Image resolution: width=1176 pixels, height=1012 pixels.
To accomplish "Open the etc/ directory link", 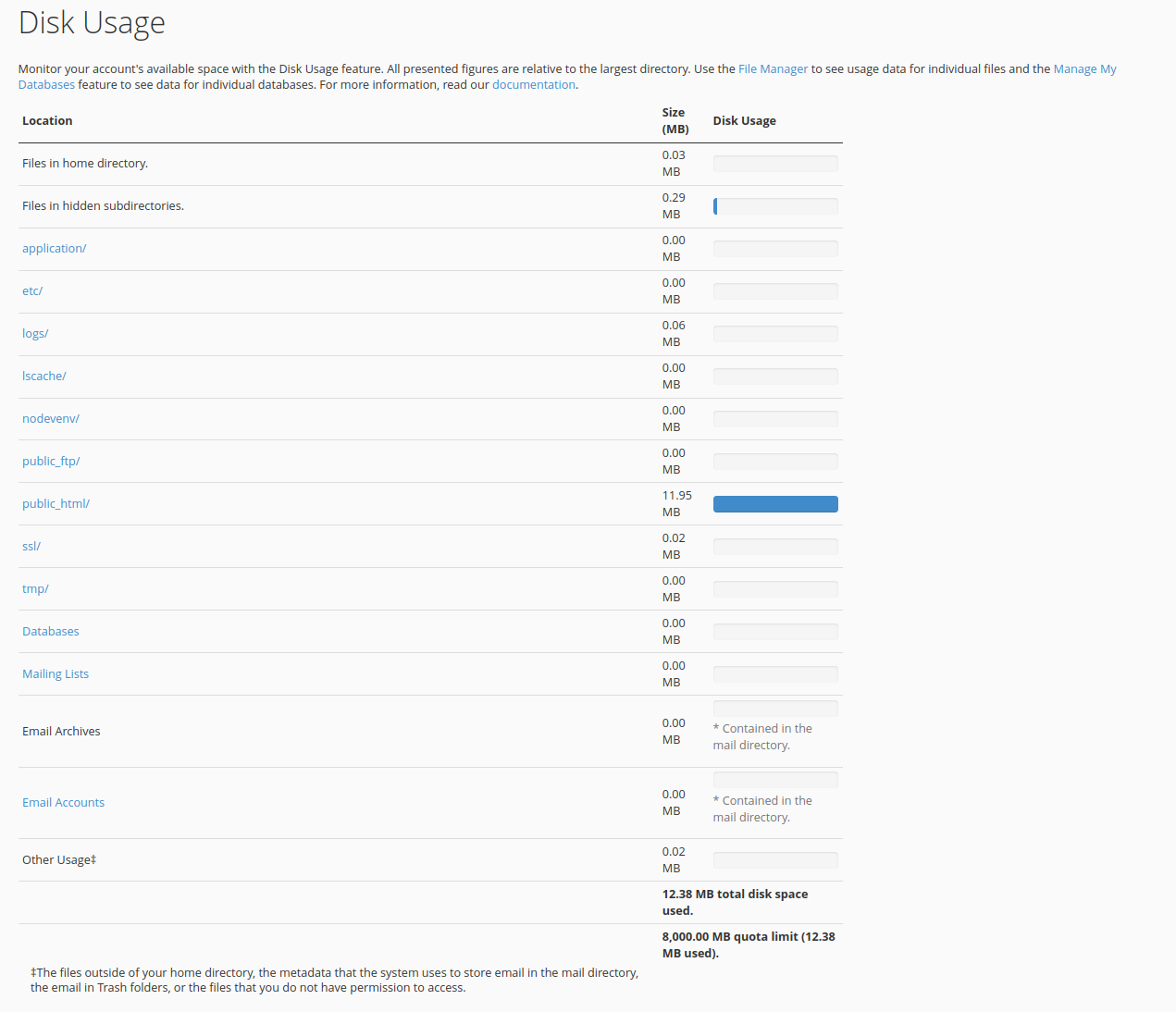I will [32, 291].
